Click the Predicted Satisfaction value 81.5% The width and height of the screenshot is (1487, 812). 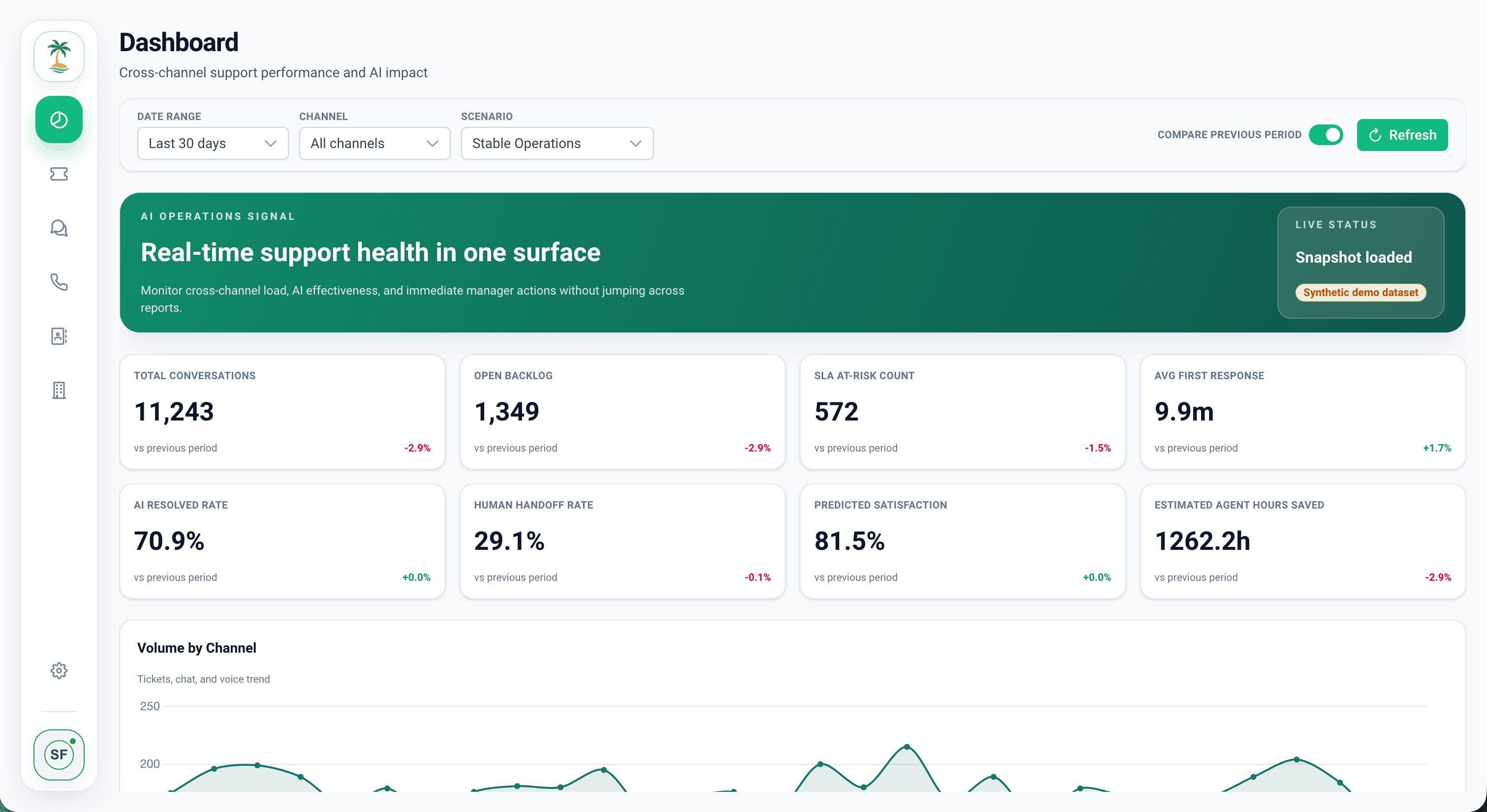pyautogui.click(x=849, y=541)
